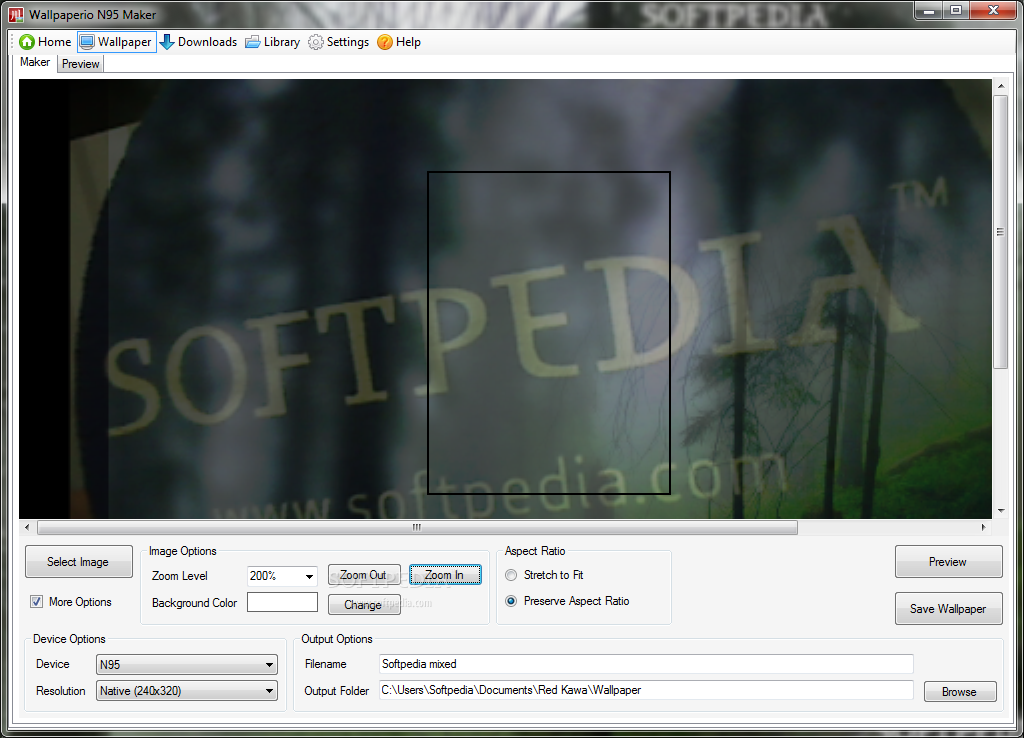Open the Settings toolbar label

tap(347, 42)
